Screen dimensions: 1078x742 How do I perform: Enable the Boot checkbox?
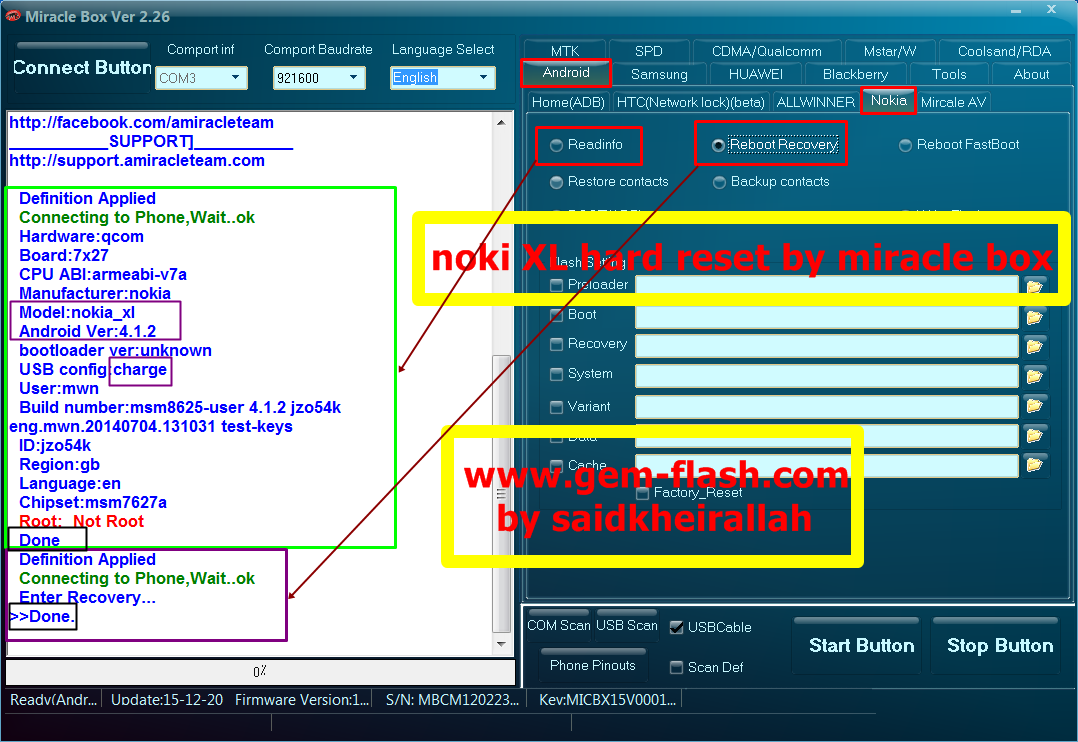click(557, 315)
